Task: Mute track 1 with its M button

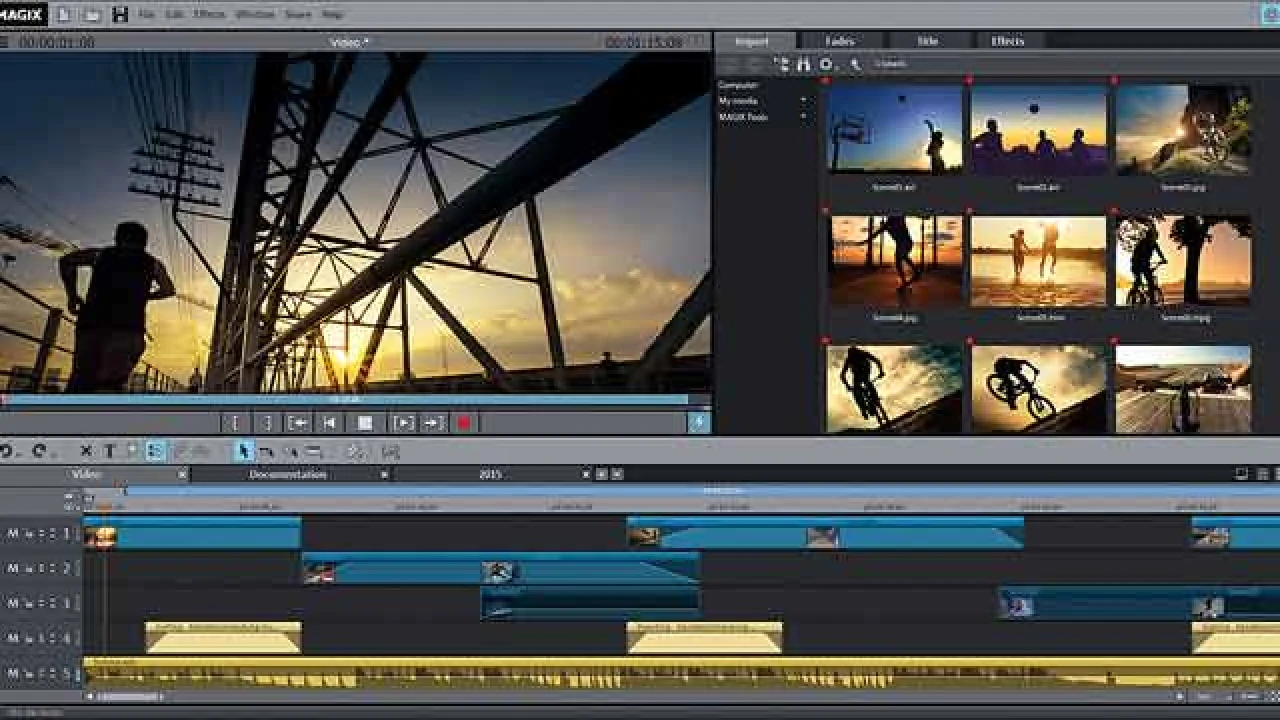Action: point(12,535)
